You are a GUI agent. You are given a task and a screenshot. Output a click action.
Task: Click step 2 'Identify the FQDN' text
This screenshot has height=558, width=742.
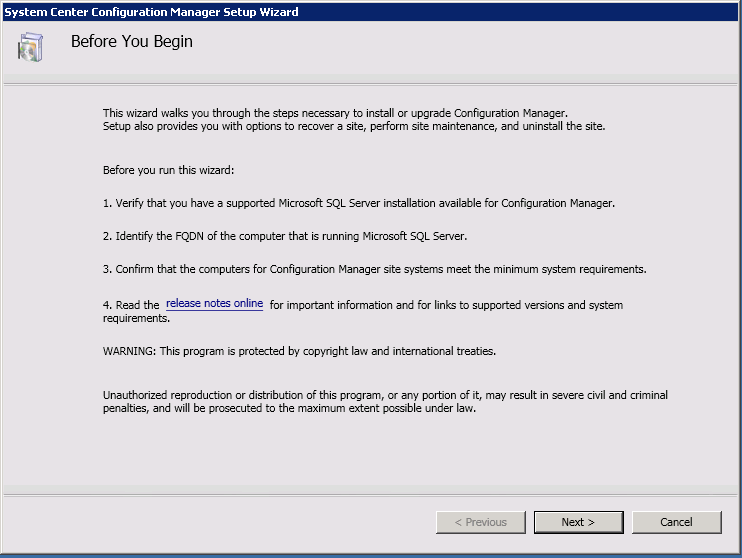point(285,236)
